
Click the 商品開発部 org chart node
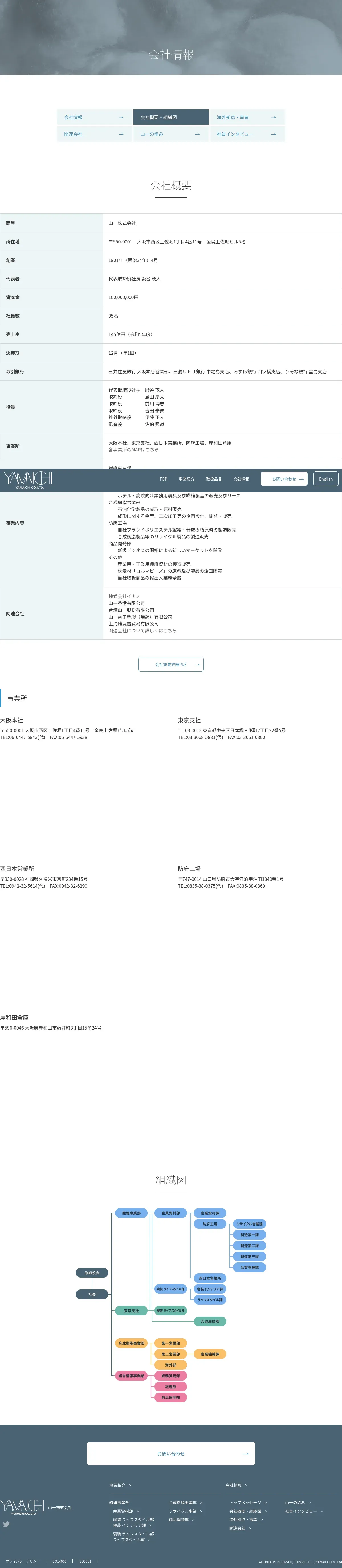[171, 1398]
